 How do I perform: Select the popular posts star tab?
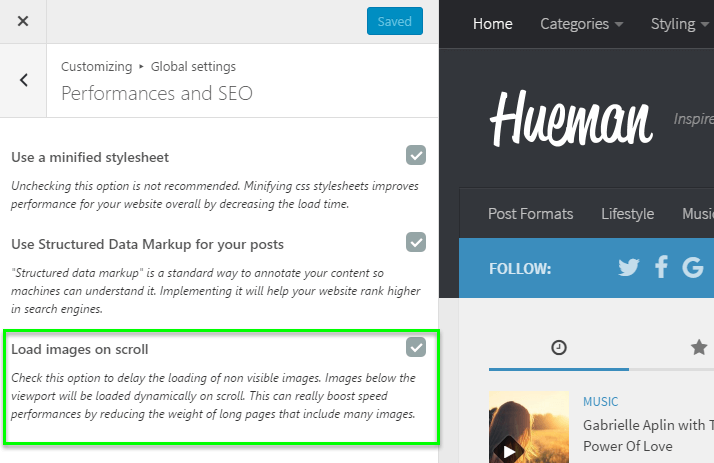699,347
